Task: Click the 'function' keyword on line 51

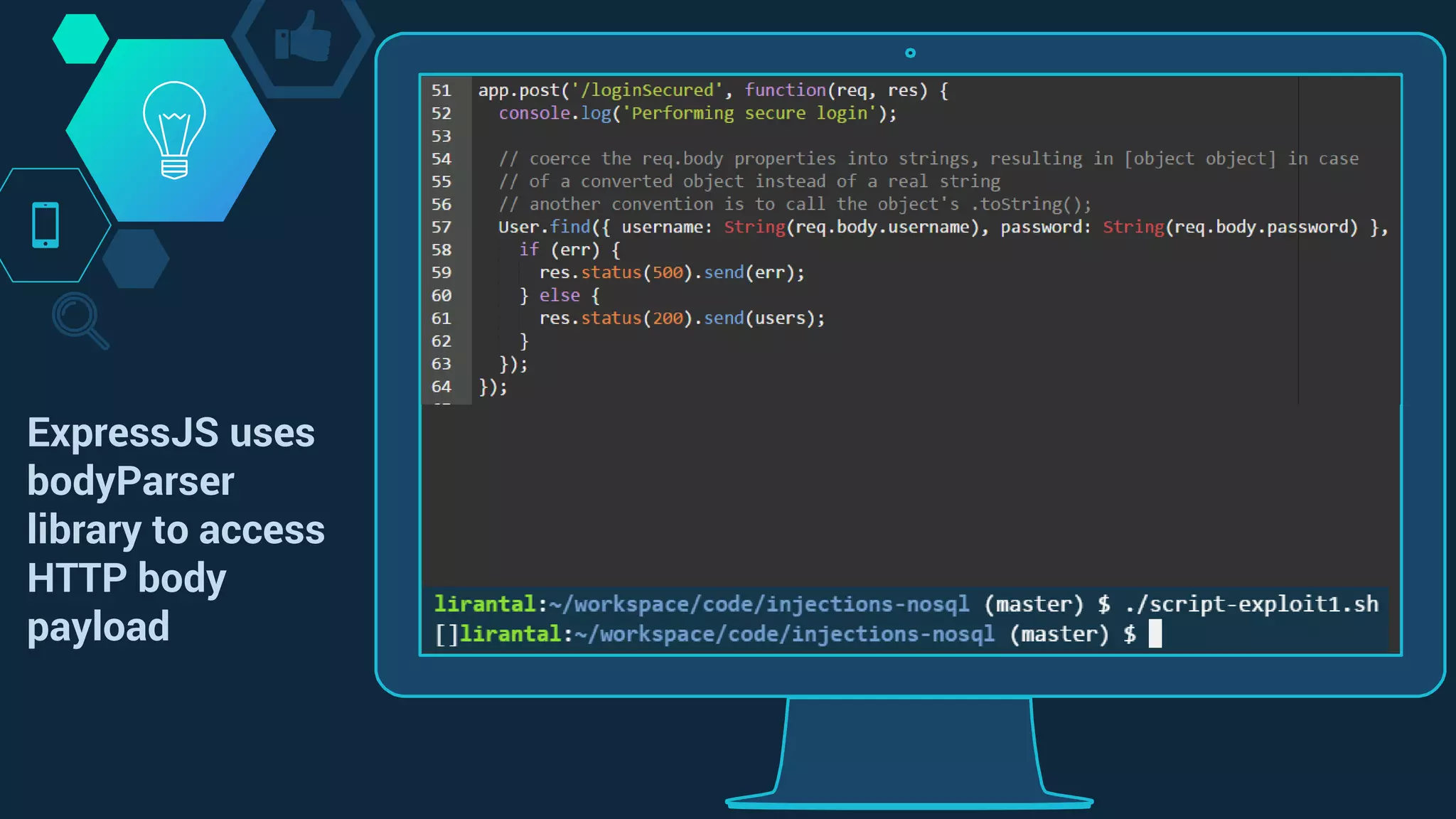Action: tap(785, 90)
